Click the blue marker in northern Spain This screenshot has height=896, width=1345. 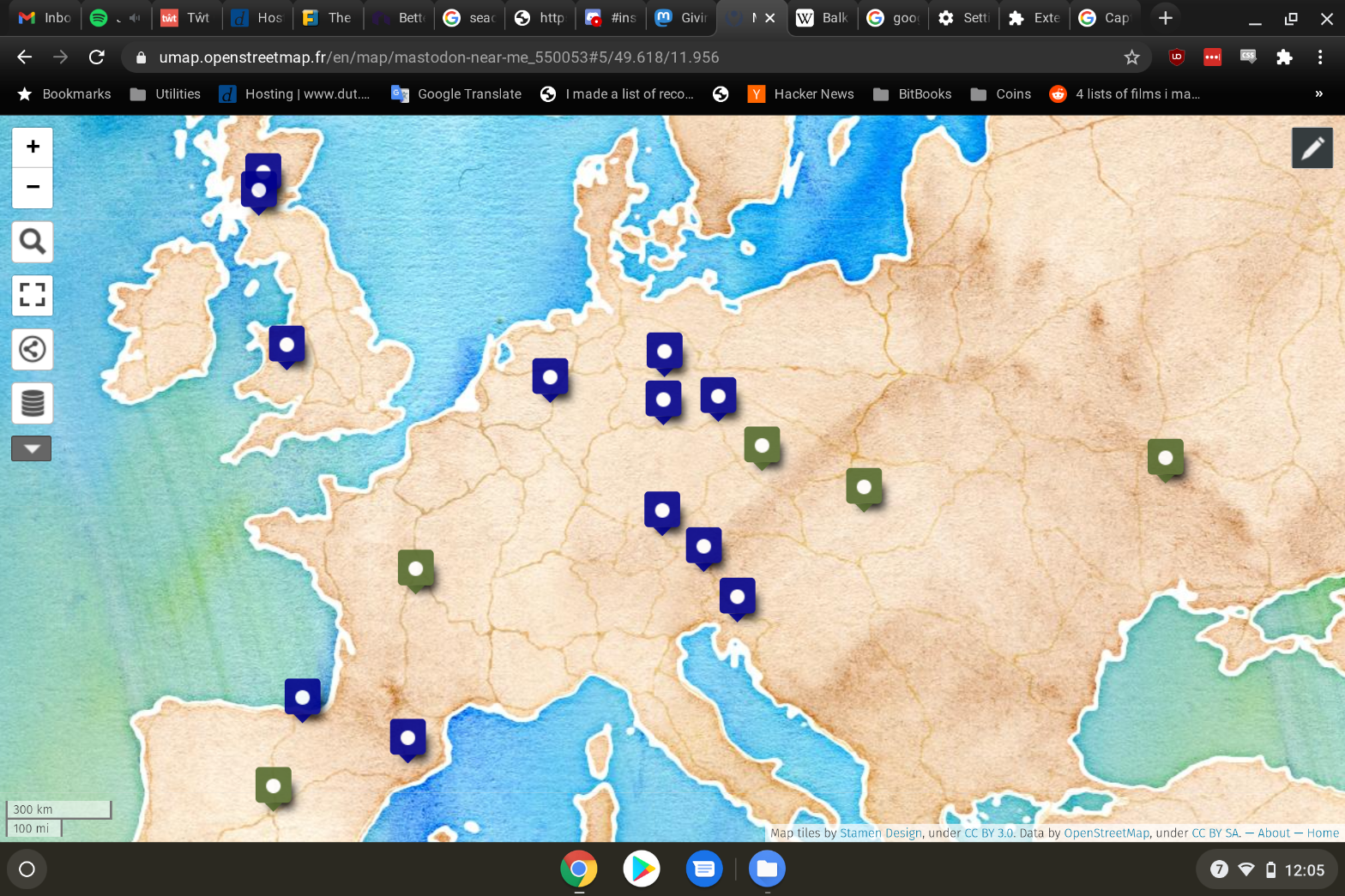coord(303,700)
